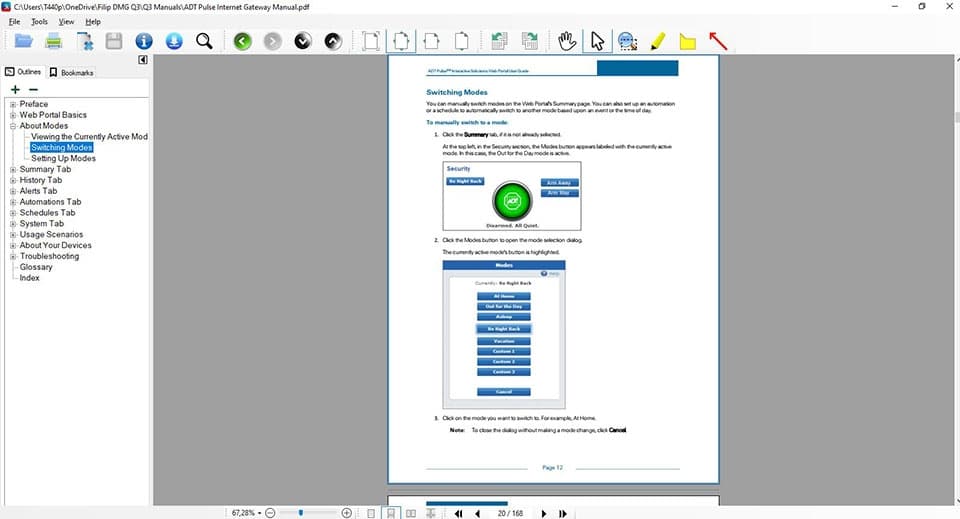
Task: Expand the History Tab node
Action: click(x=13, y=181)
